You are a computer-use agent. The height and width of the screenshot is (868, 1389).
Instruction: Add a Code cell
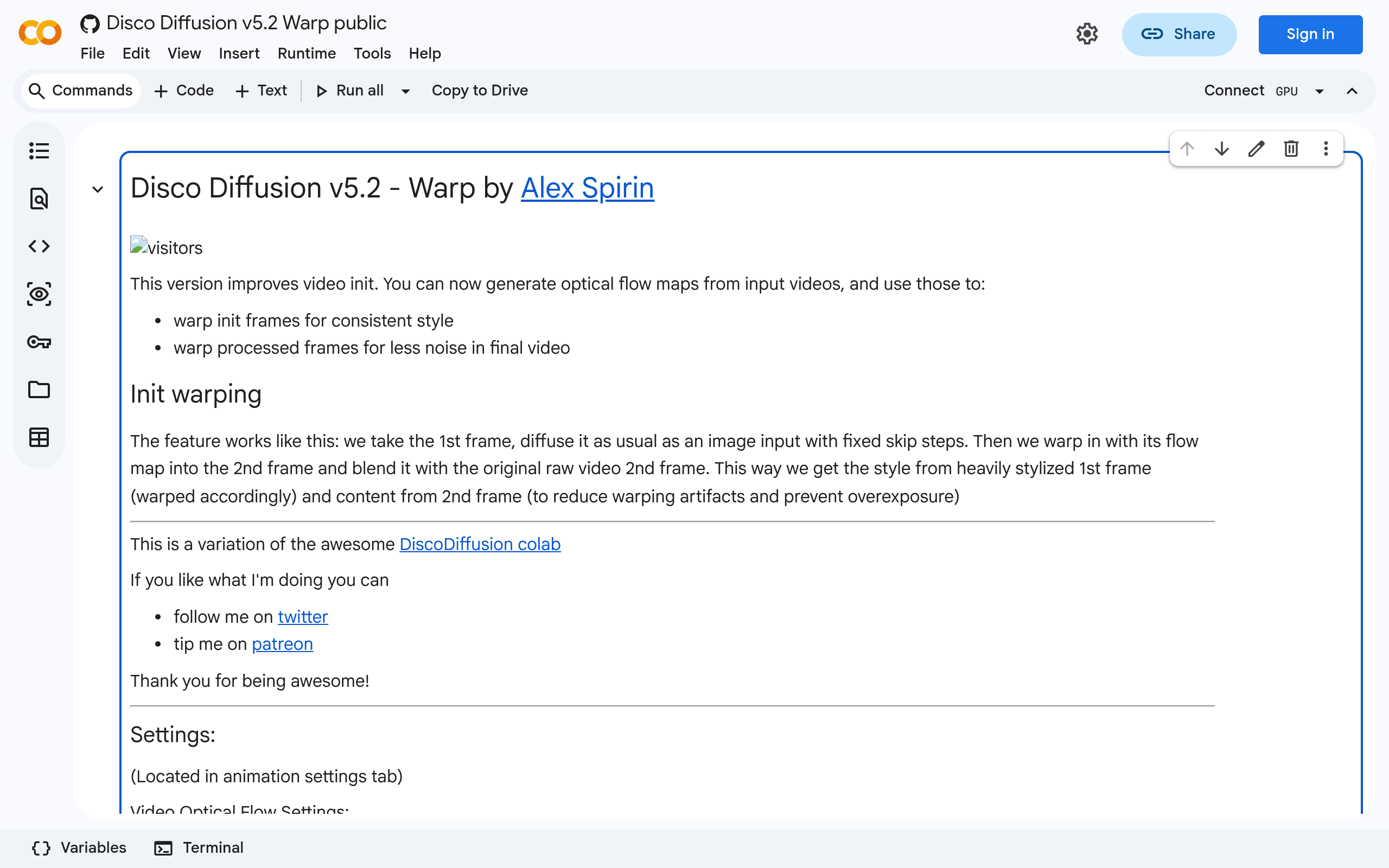184,91
